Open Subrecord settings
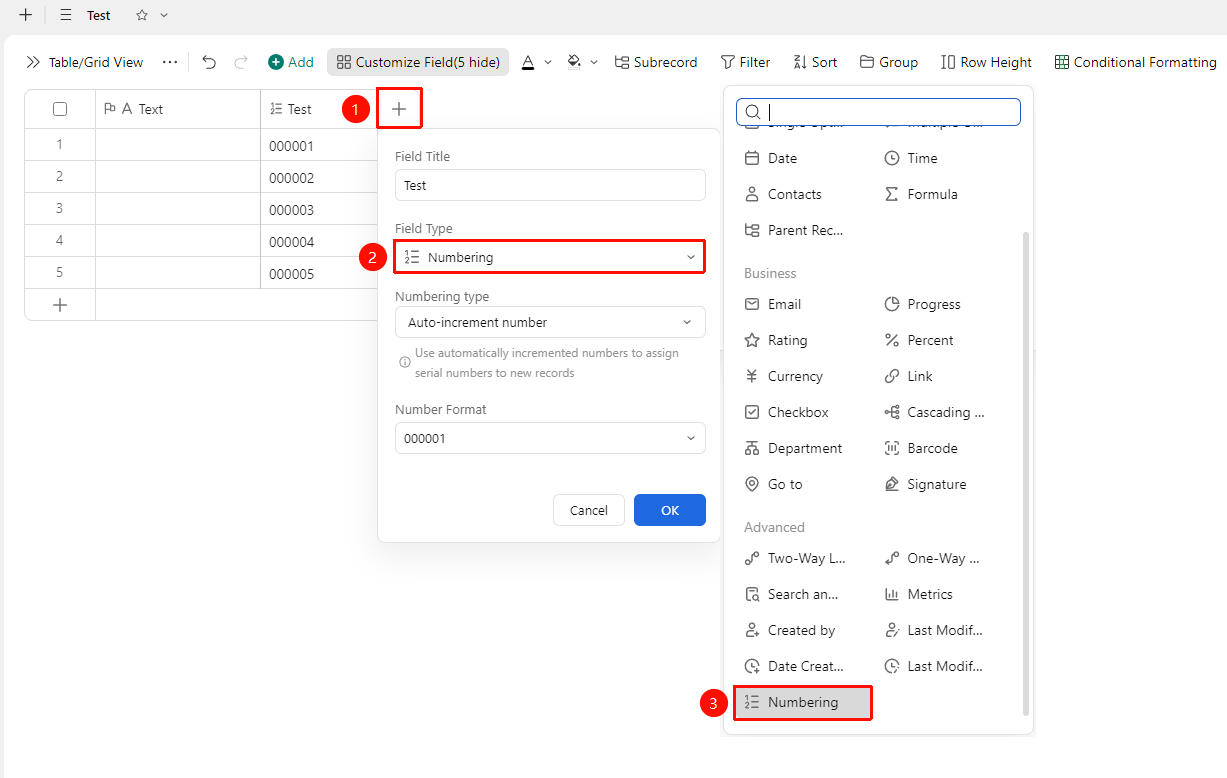 click(x=656, y=62)
